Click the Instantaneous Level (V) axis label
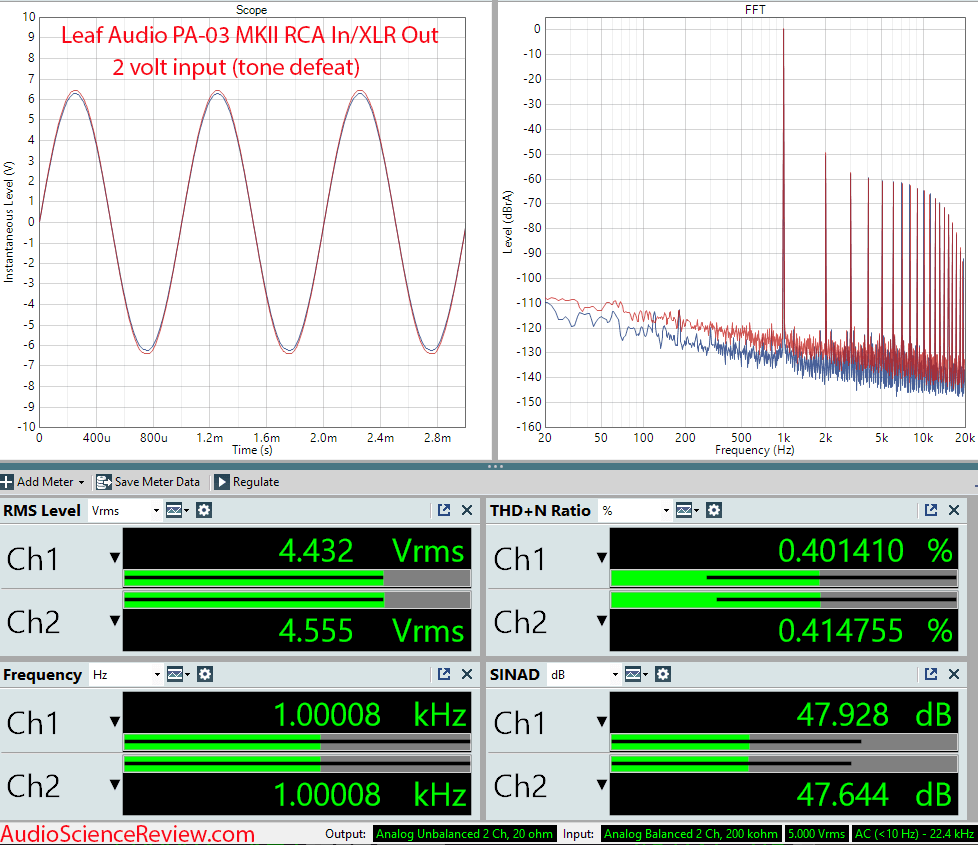978x845 pixels. click(9, 222)
